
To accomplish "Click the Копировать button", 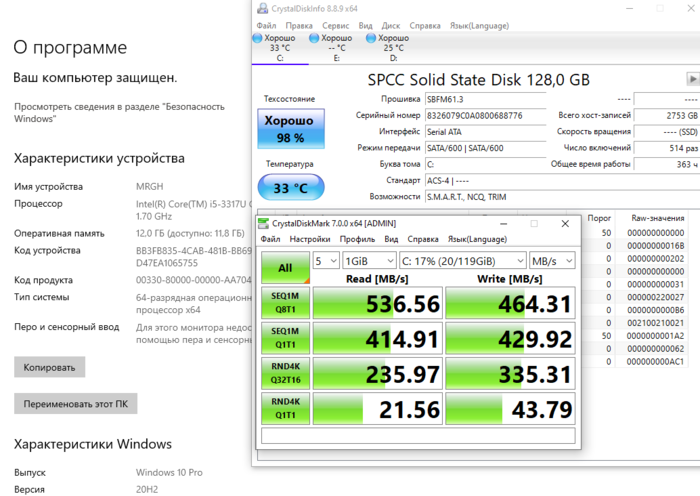I will tap(50, 367).
